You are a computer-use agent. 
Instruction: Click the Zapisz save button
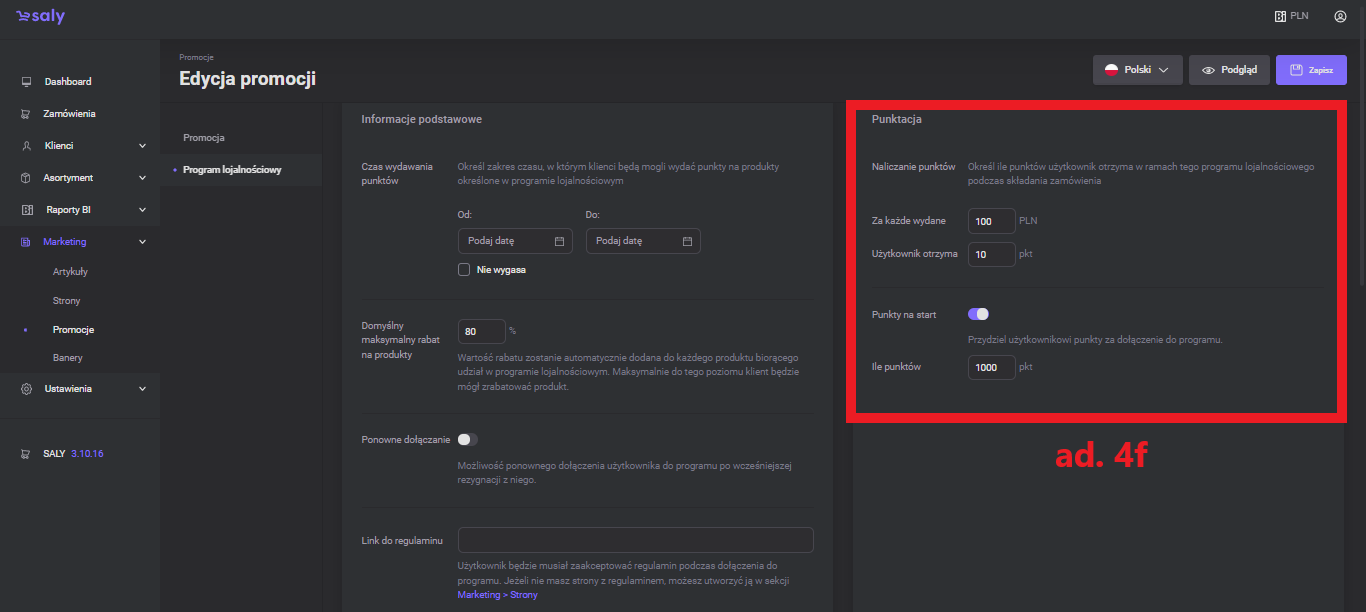(x=1310, y=70)
